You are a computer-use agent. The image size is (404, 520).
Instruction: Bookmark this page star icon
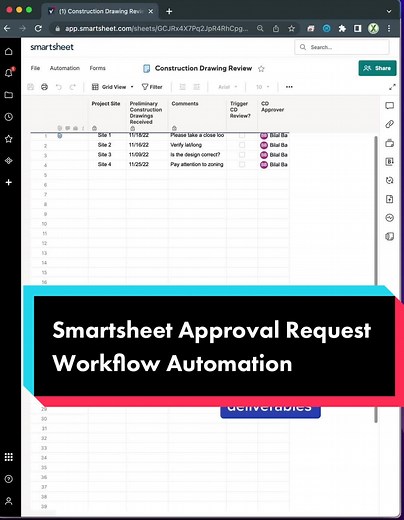click(291, 29)
